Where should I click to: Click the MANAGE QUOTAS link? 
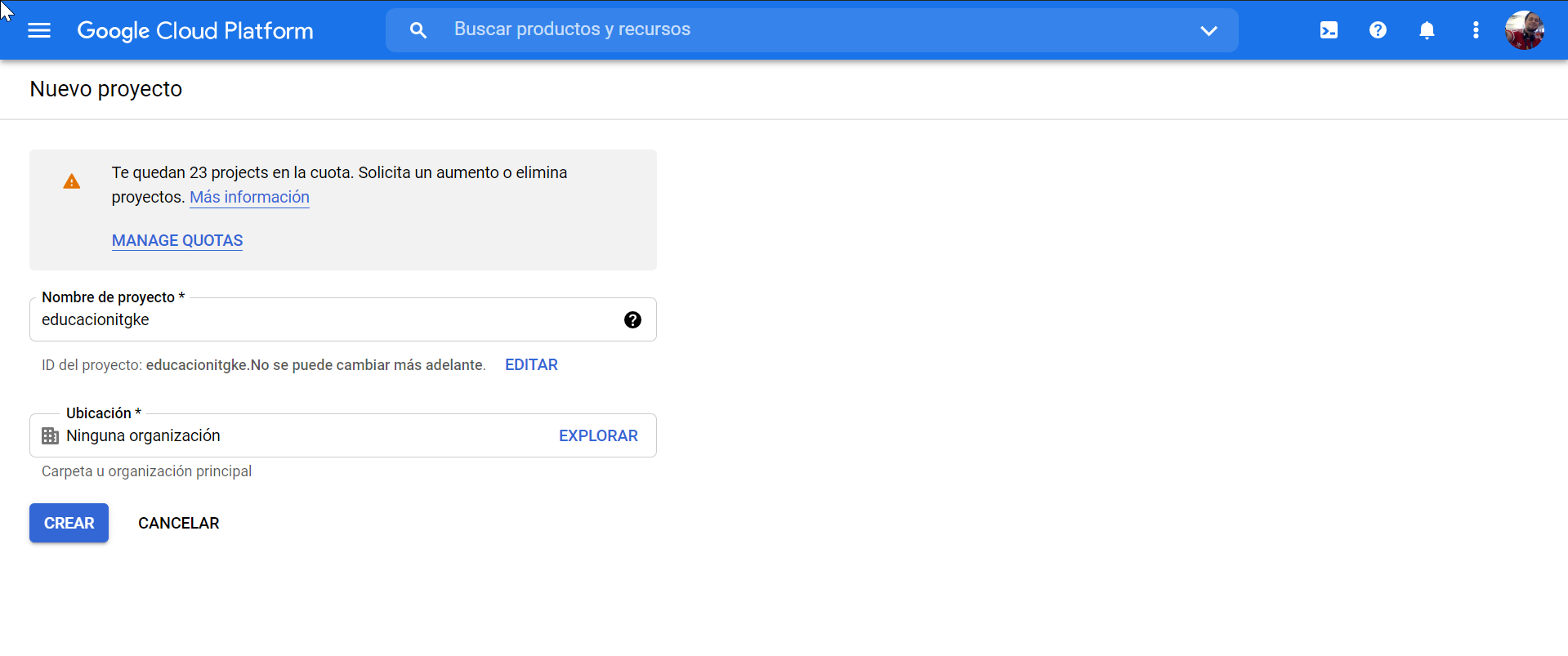pos(177,240)
